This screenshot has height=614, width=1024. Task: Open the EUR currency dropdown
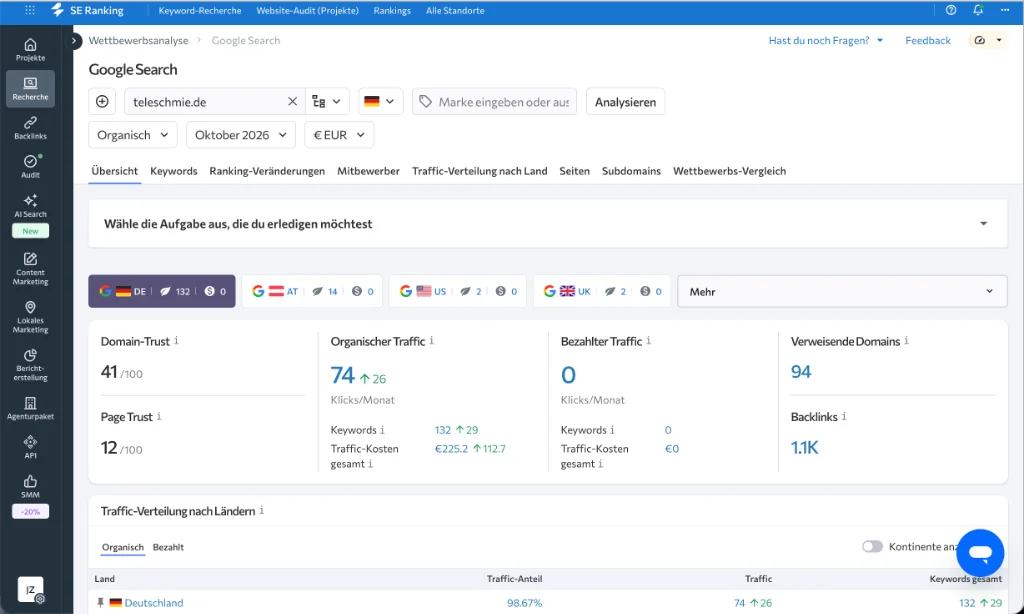click(339, 135)
